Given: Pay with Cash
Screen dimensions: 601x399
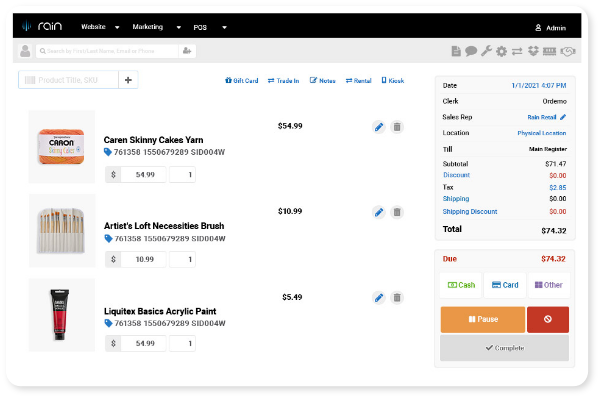Looking at the screenshot, I should [x=461, y=285].
